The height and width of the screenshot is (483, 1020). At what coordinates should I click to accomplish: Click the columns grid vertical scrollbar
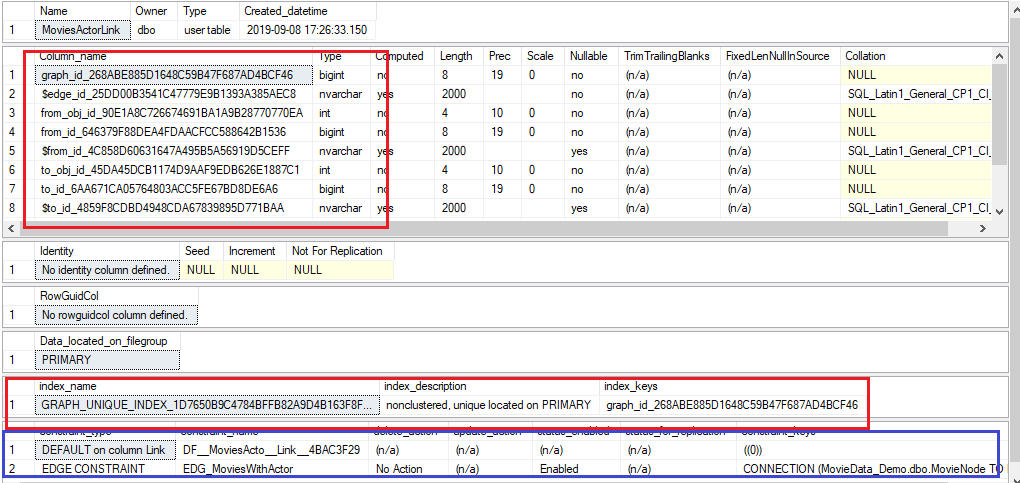tap(1000, 130)
